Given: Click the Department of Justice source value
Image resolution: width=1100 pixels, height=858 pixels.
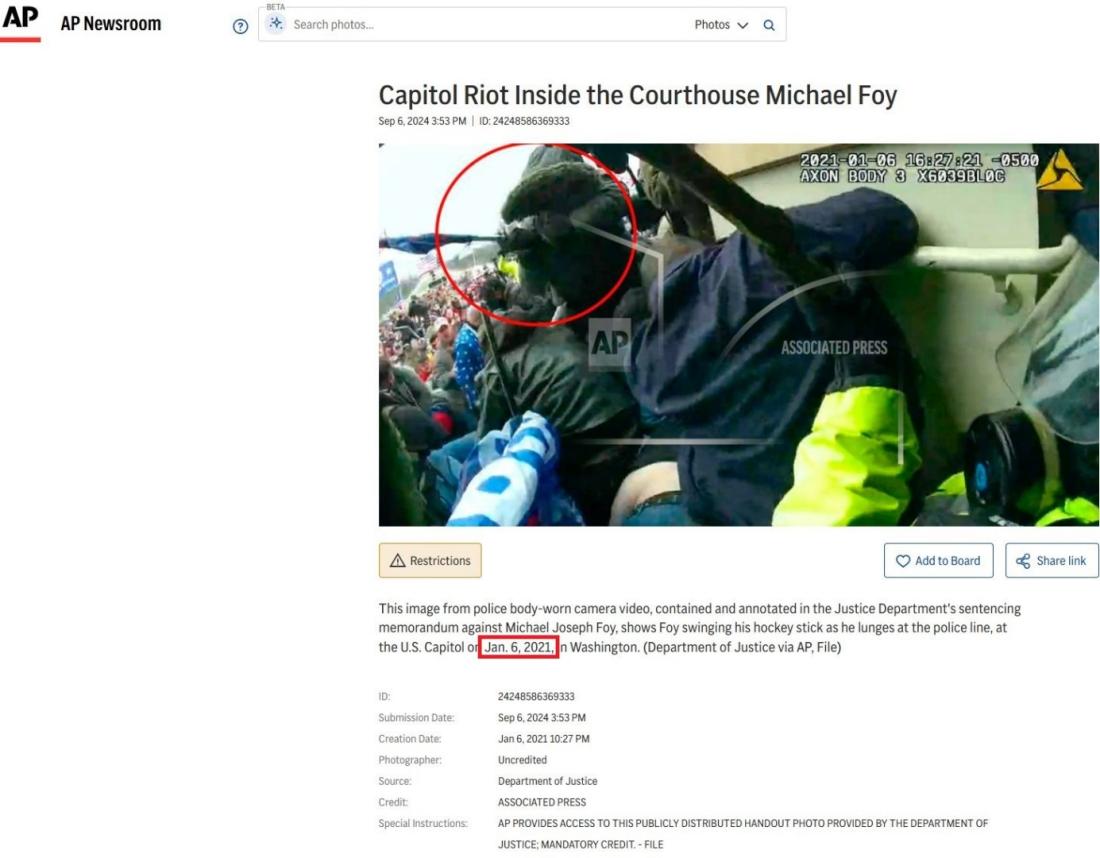Looking at the screenshot, I should tap(547, 781).
